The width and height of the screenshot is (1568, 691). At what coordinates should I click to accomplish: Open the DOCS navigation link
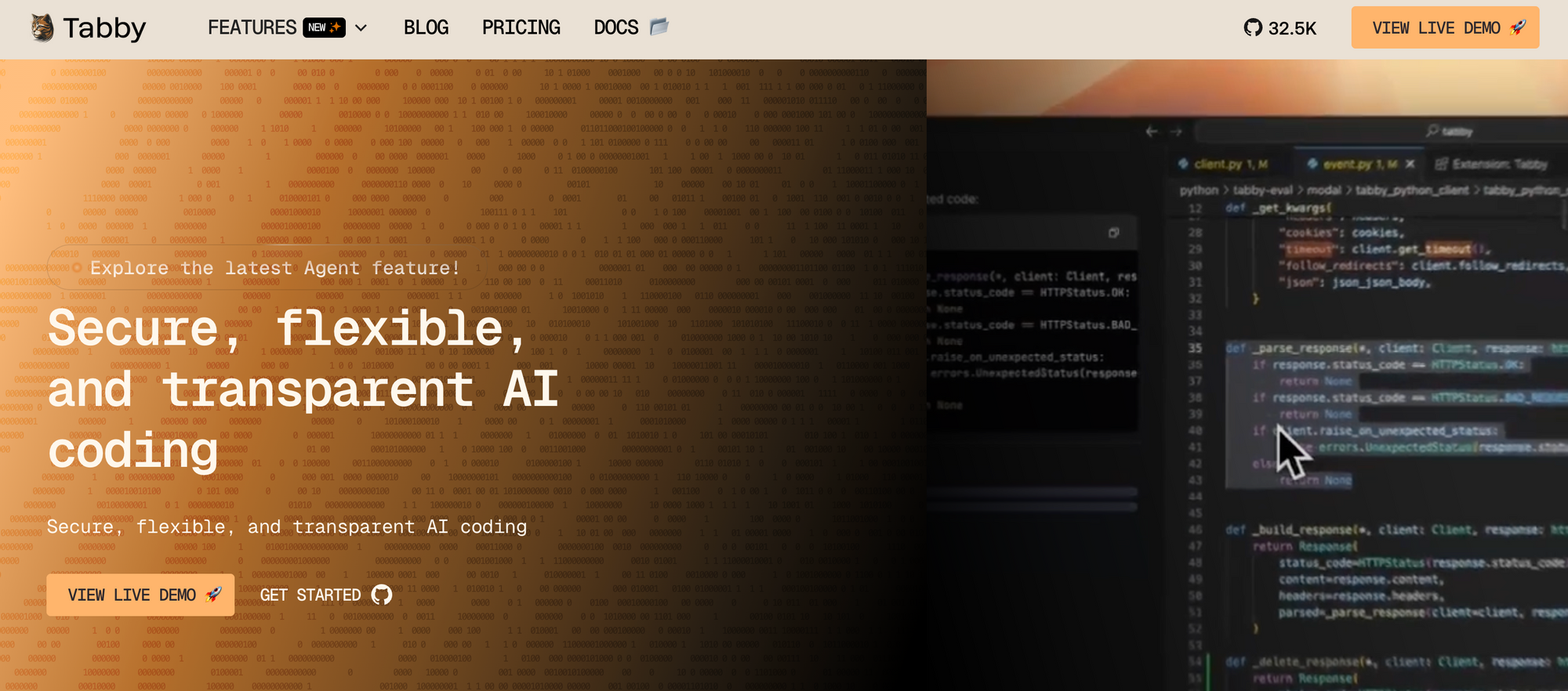tap(616, 27)
